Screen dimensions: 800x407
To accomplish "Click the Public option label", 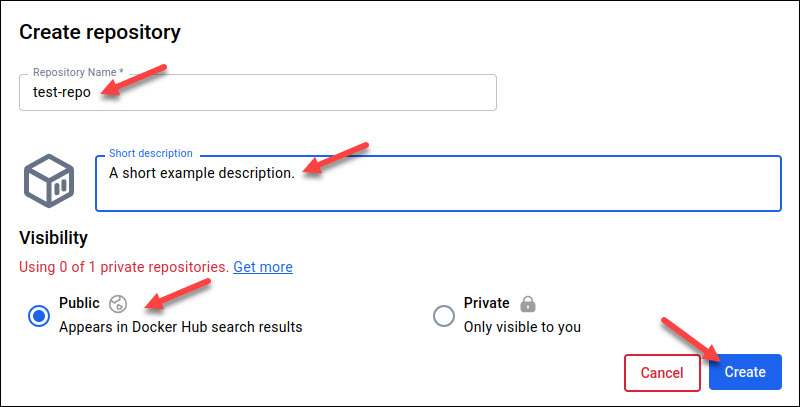I will 79,303.
